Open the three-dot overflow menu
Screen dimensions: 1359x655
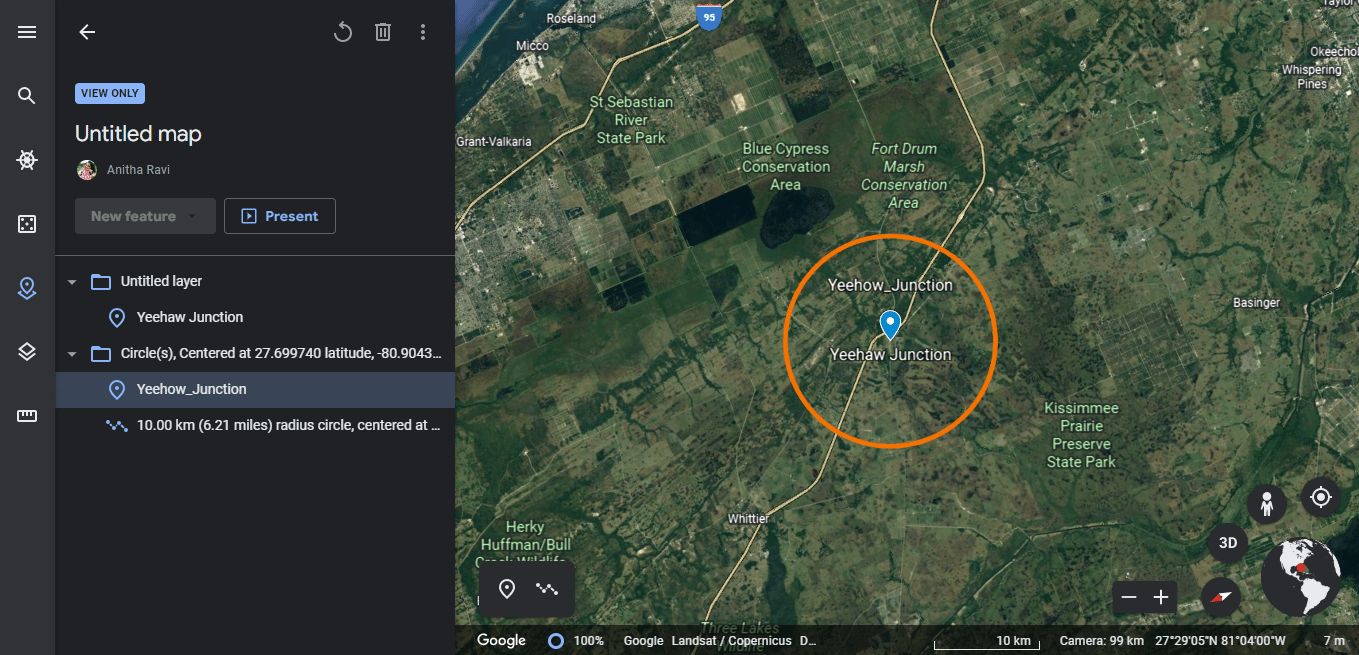click(423, 31)
